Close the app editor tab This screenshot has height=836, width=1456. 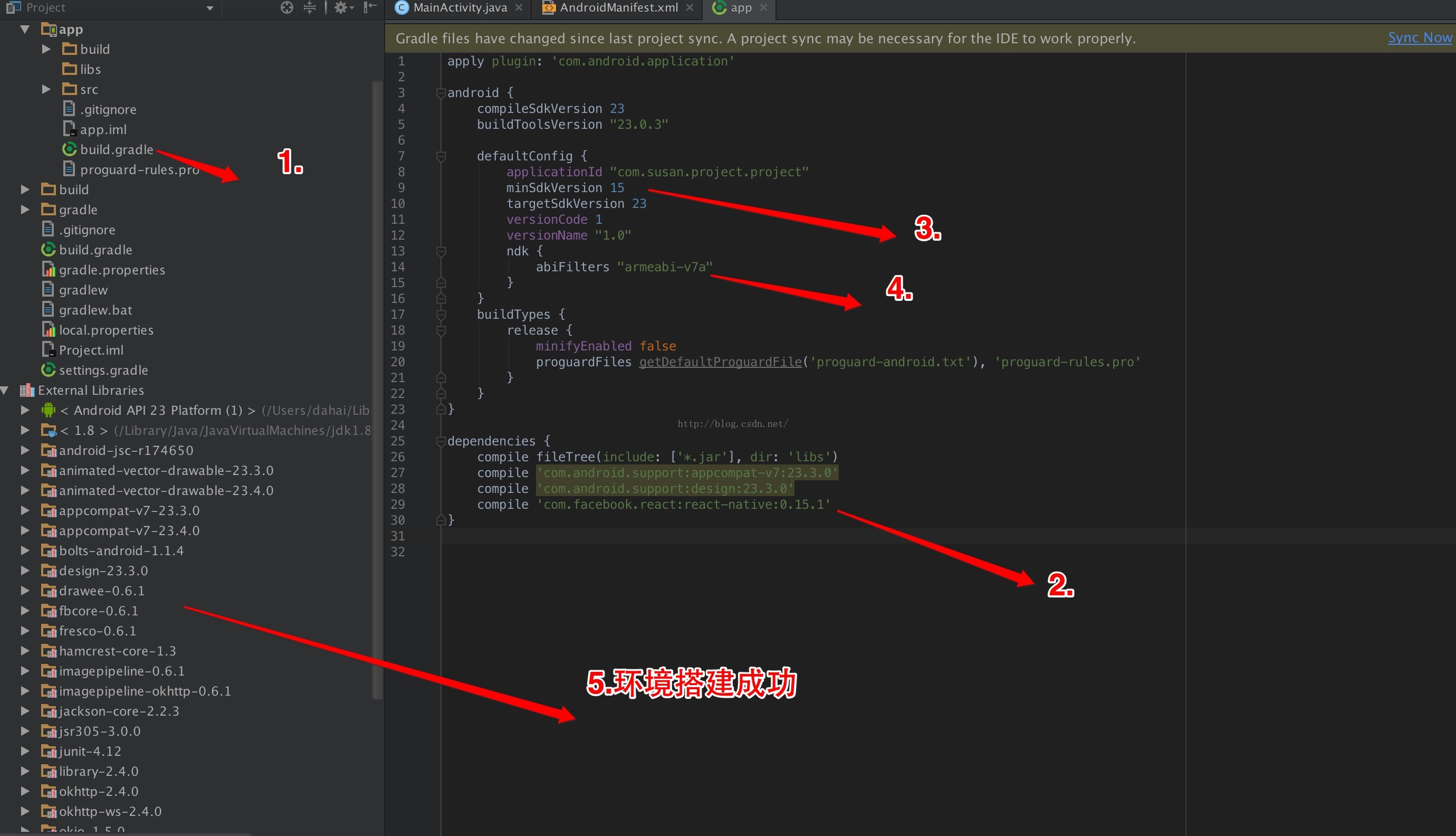click(763, 7)
